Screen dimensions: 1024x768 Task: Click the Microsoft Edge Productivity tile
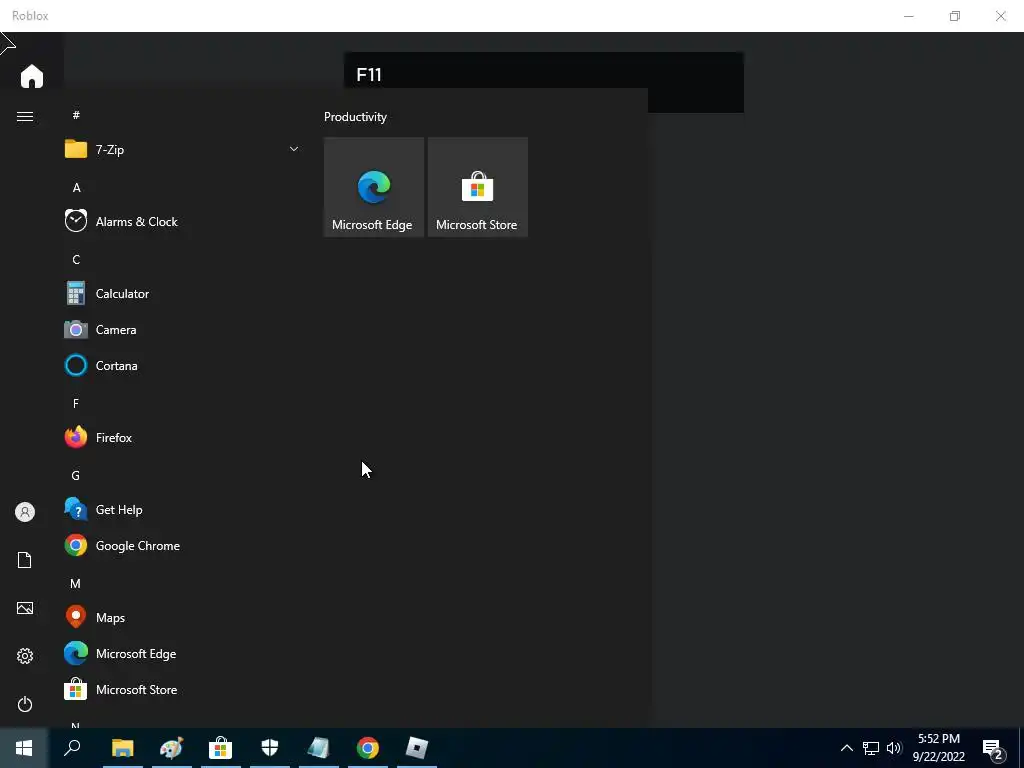pyautogui.click(x=374, y=187)
